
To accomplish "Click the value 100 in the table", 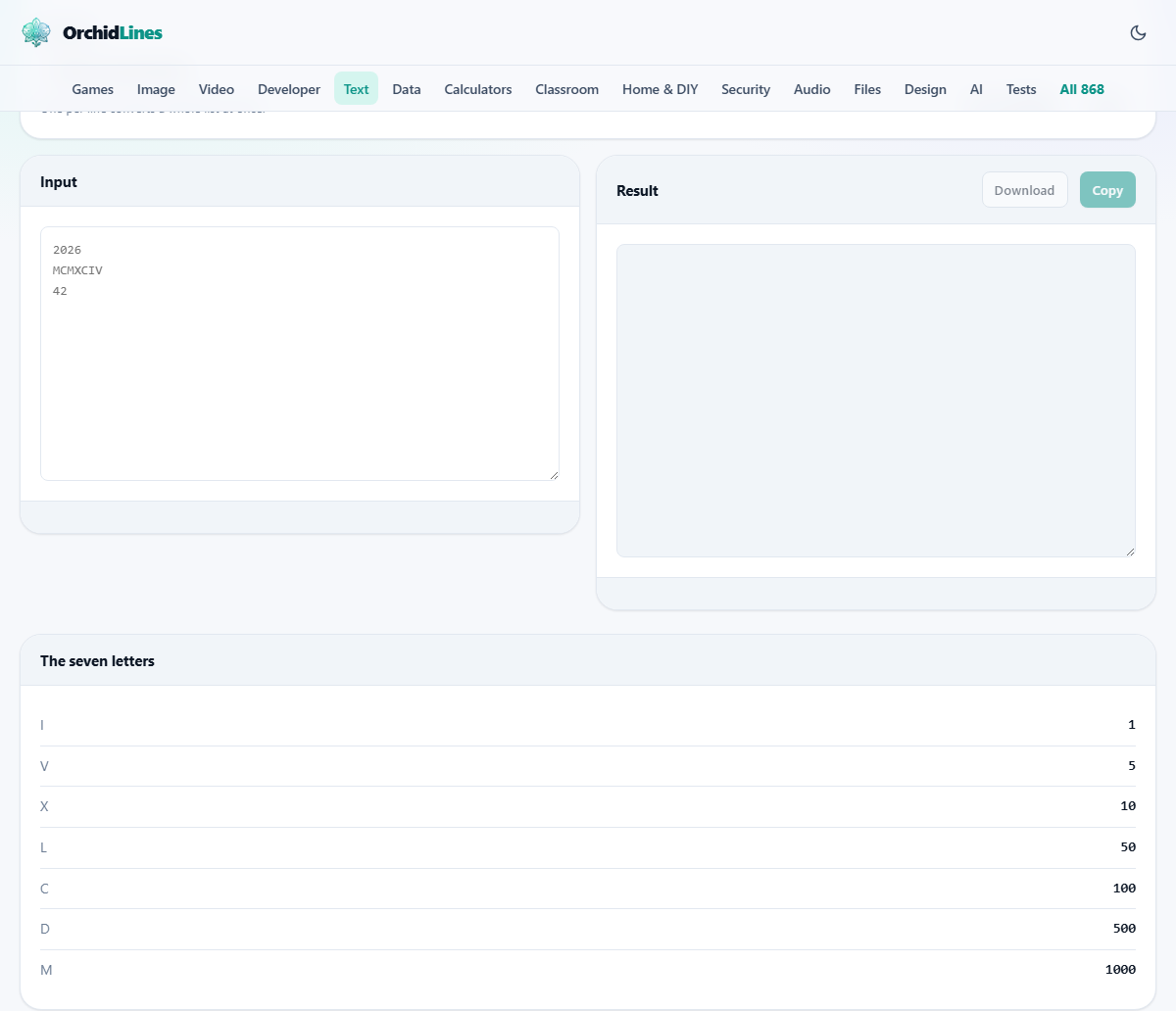I will coord(1124,889).
